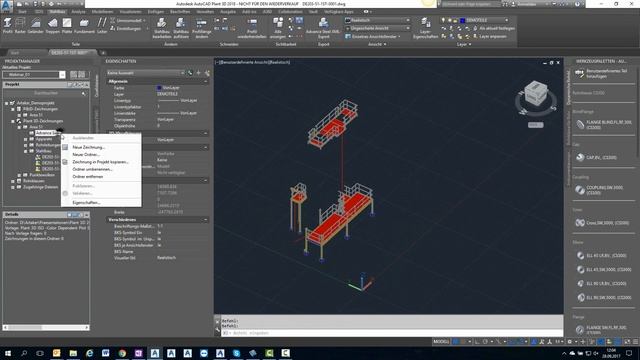Click Als aktuell festlegen layer button
This screenshot has height=360, width=640.
click(493, 29)
